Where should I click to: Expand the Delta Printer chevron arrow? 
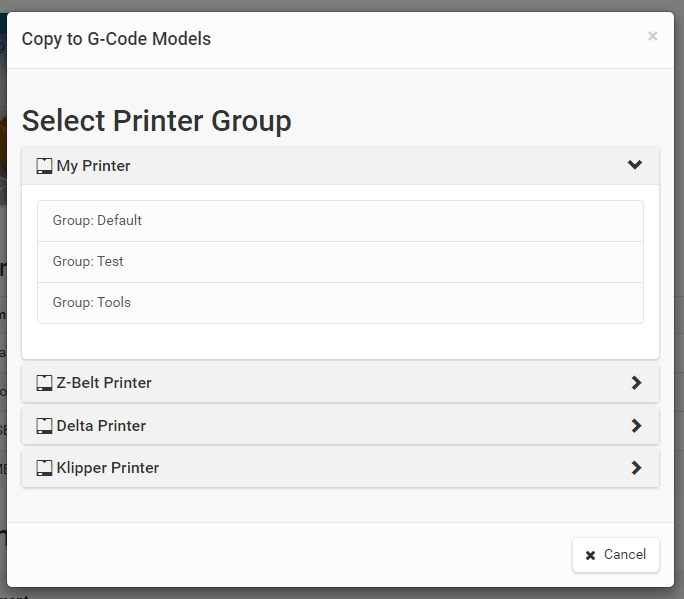point(636,426)
